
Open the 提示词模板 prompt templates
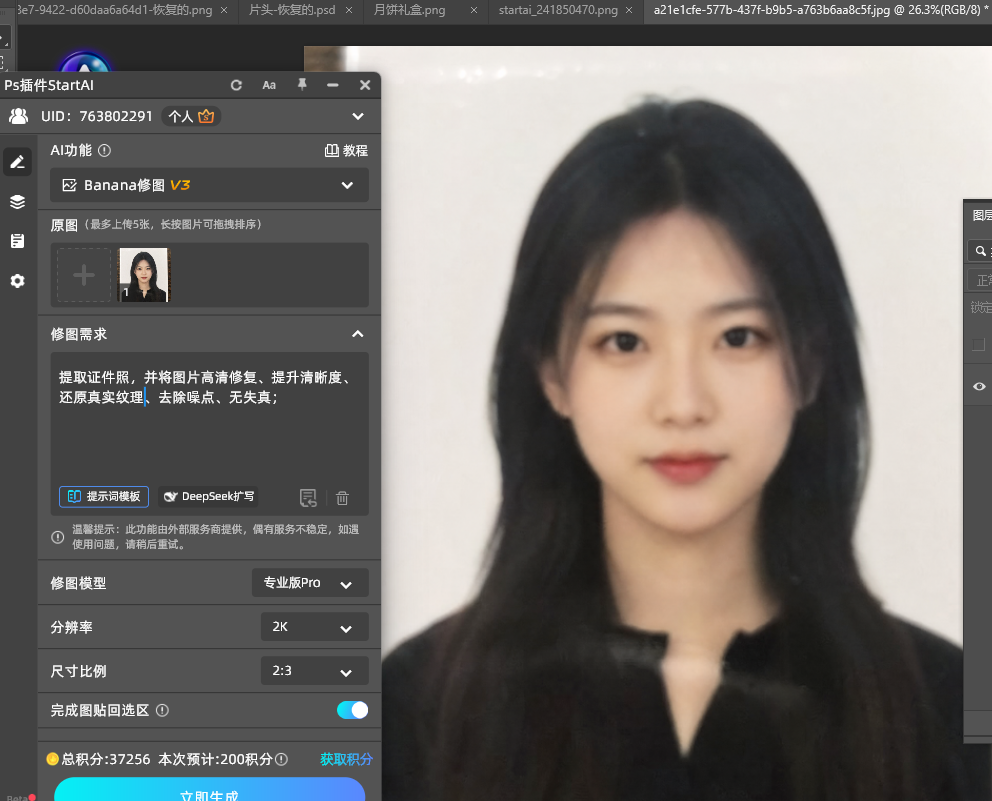(x=104, y=497)
